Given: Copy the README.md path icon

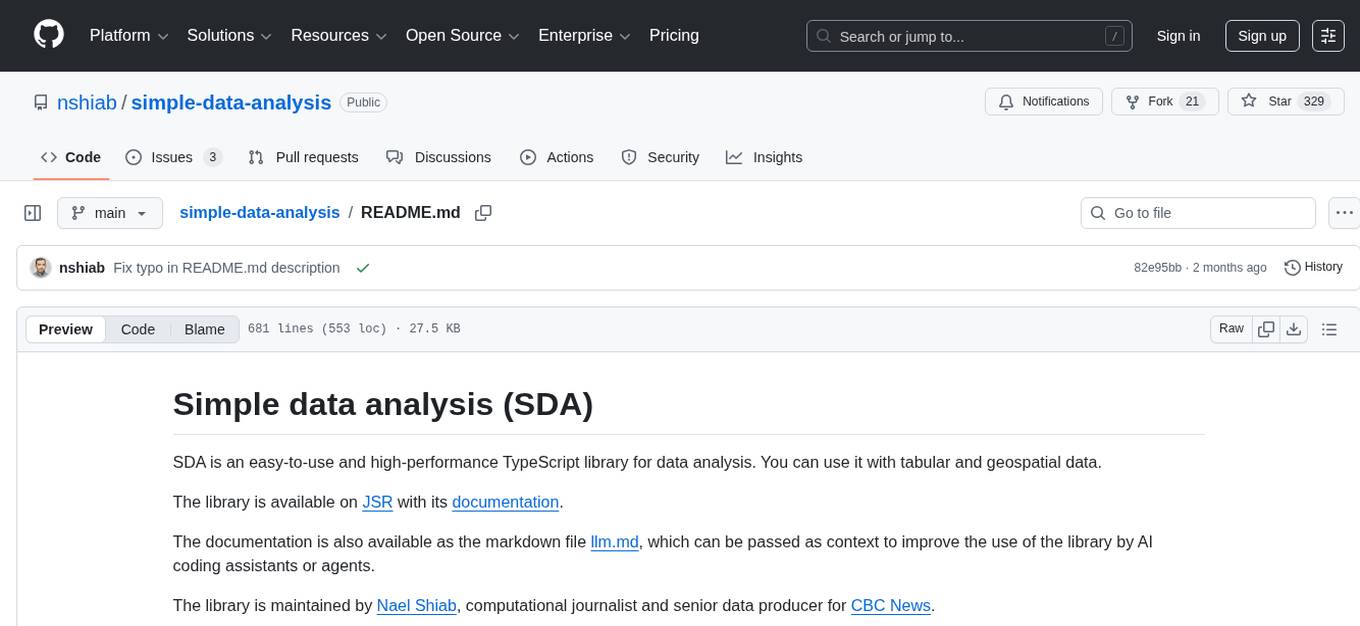Looking at the screenshot, I should point(483,212).
